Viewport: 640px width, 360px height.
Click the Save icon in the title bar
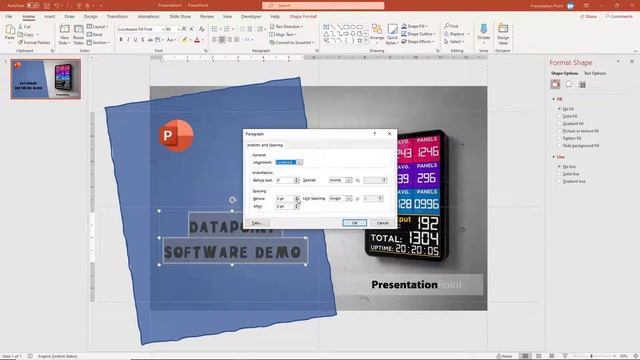click(x=47, y=6)
